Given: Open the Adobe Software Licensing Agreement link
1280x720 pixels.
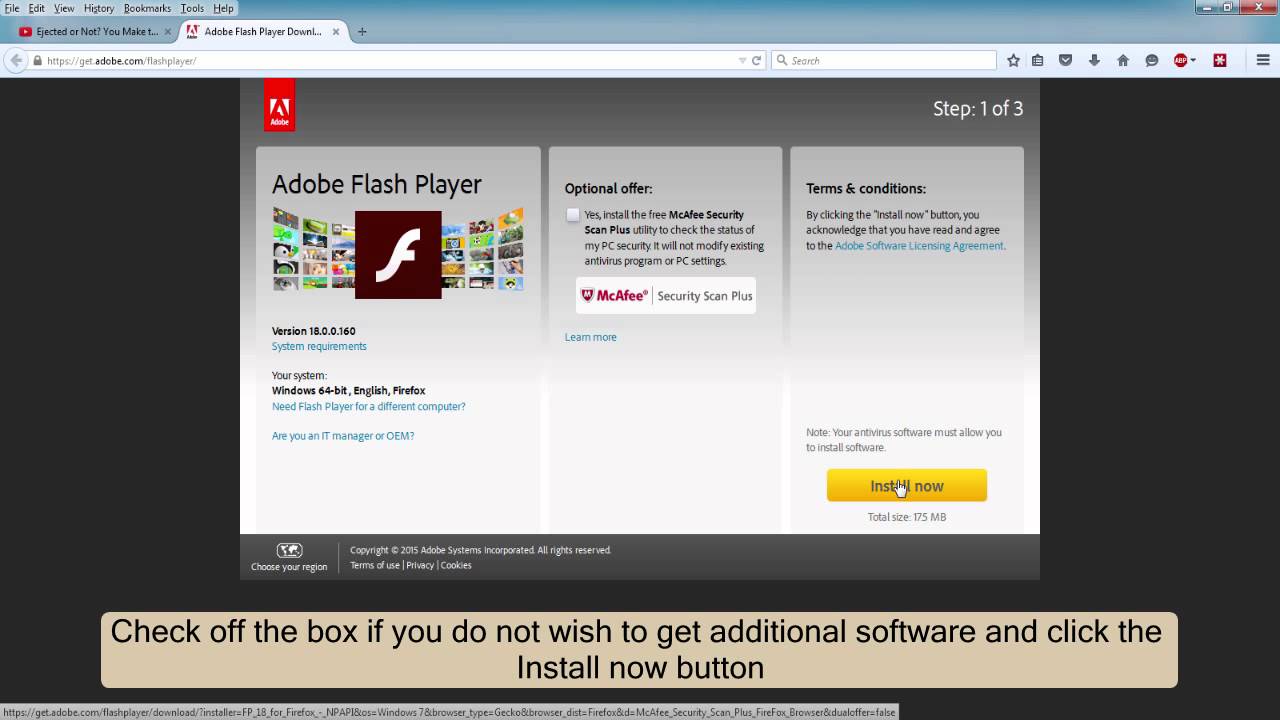Looking at the screenshot, I should tap(919, 245).
